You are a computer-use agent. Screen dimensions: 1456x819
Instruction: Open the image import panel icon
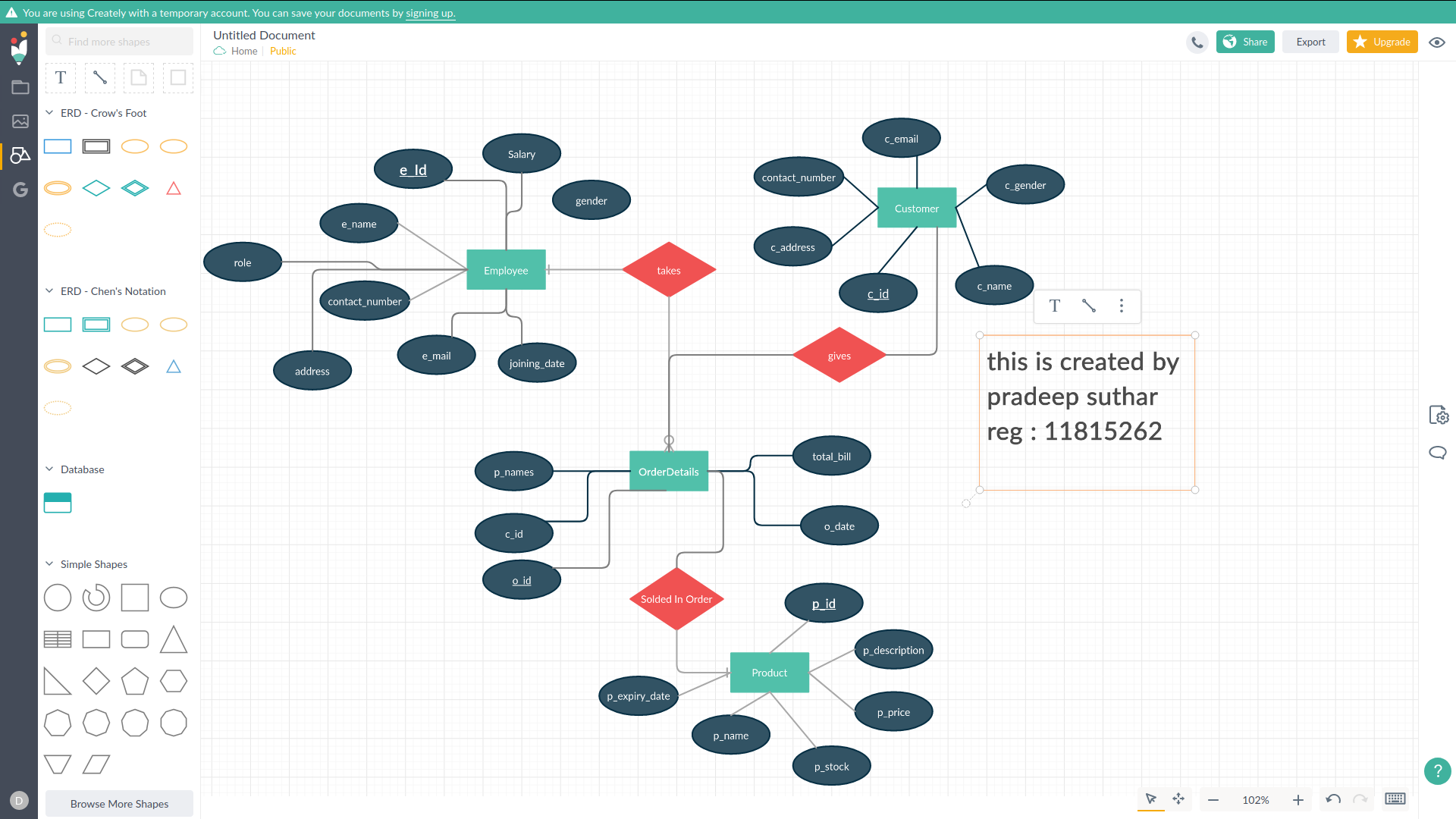point(20,121)
